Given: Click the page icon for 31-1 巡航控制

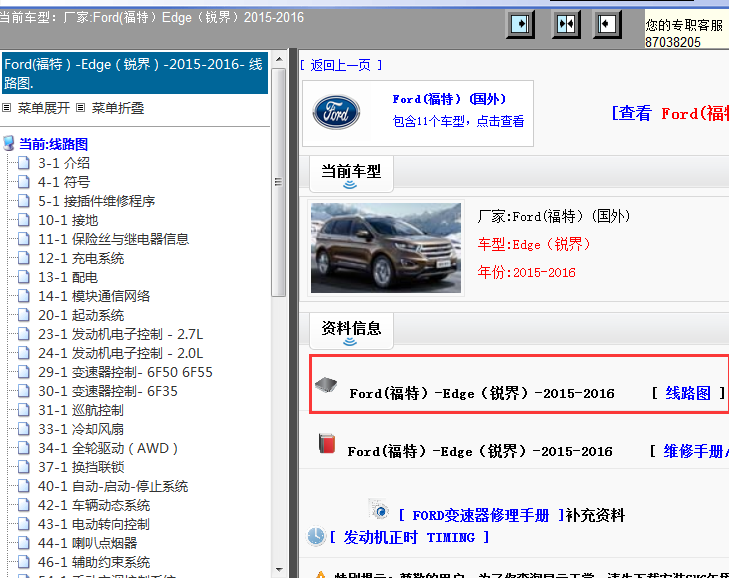Looking at the screenshot, I should click(23, 410).
